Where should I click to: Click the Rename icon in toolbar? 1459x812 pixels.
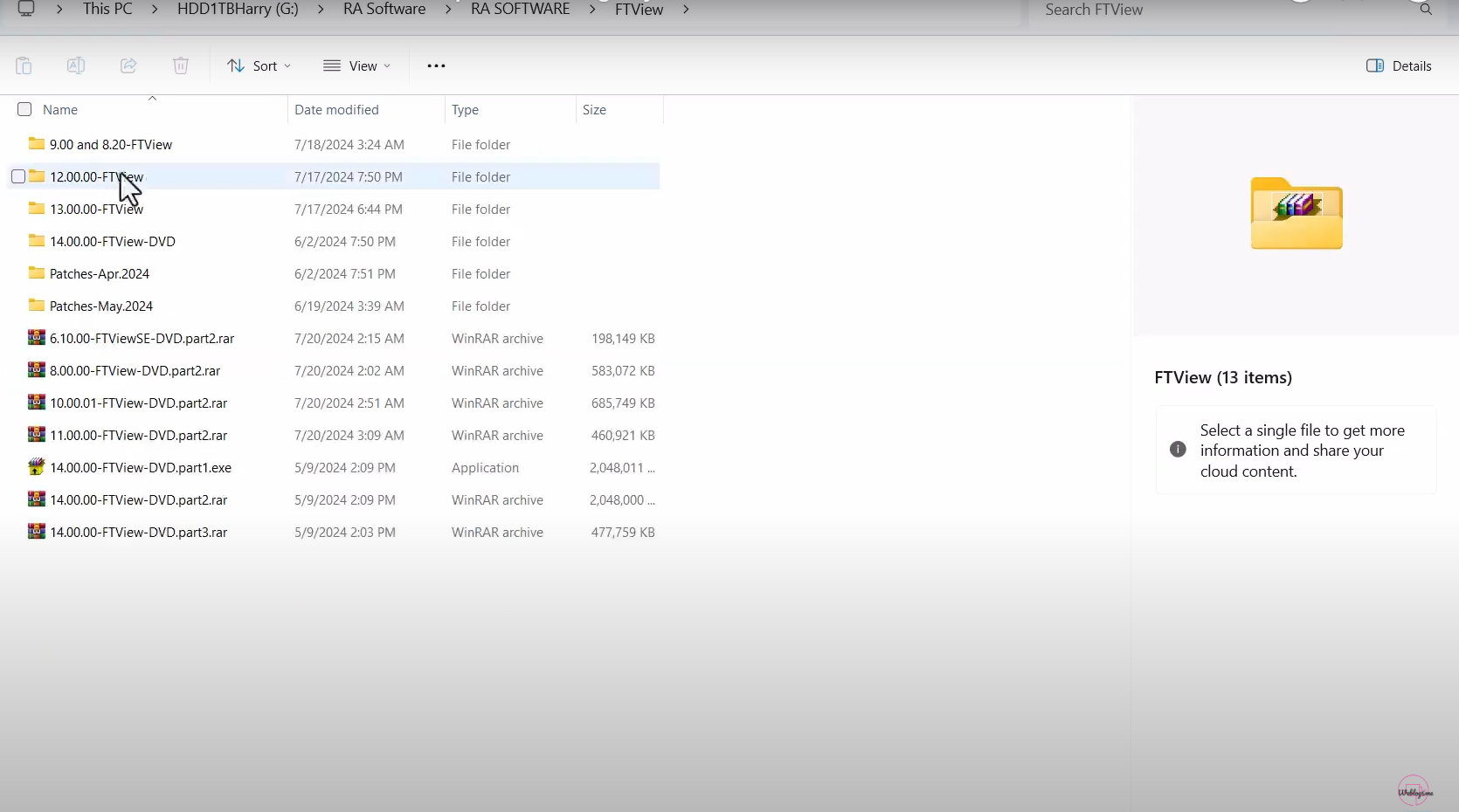coord(76,65)
